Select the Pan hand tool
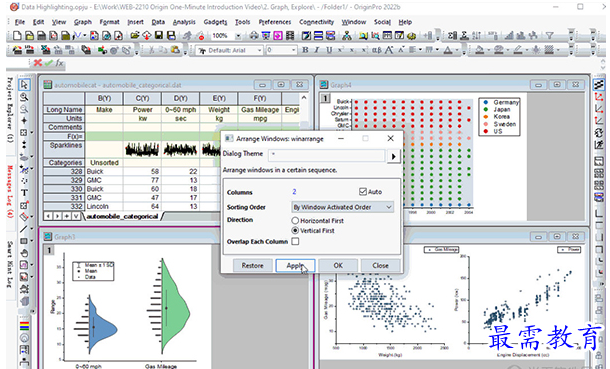Screen dimensions: 610x369 click(x=24, y=253)
